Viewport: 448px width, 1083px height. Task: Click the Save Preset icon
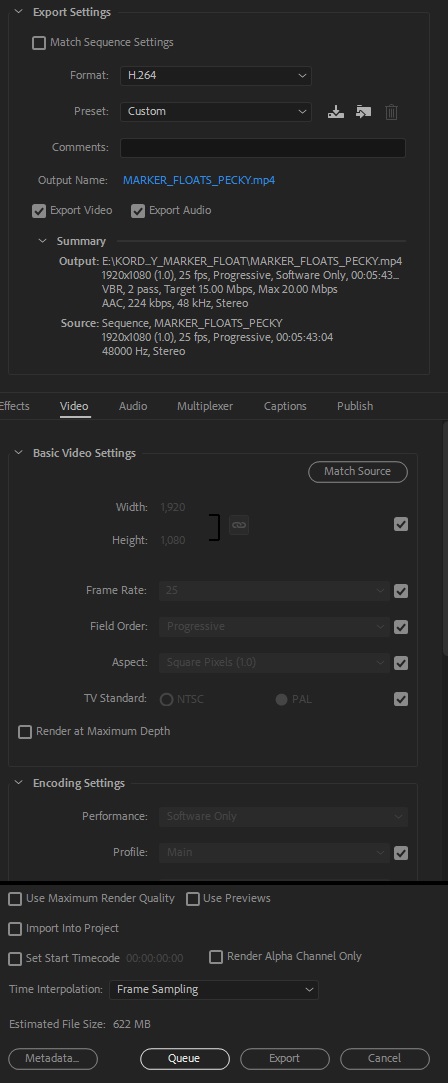coord(335,111)
